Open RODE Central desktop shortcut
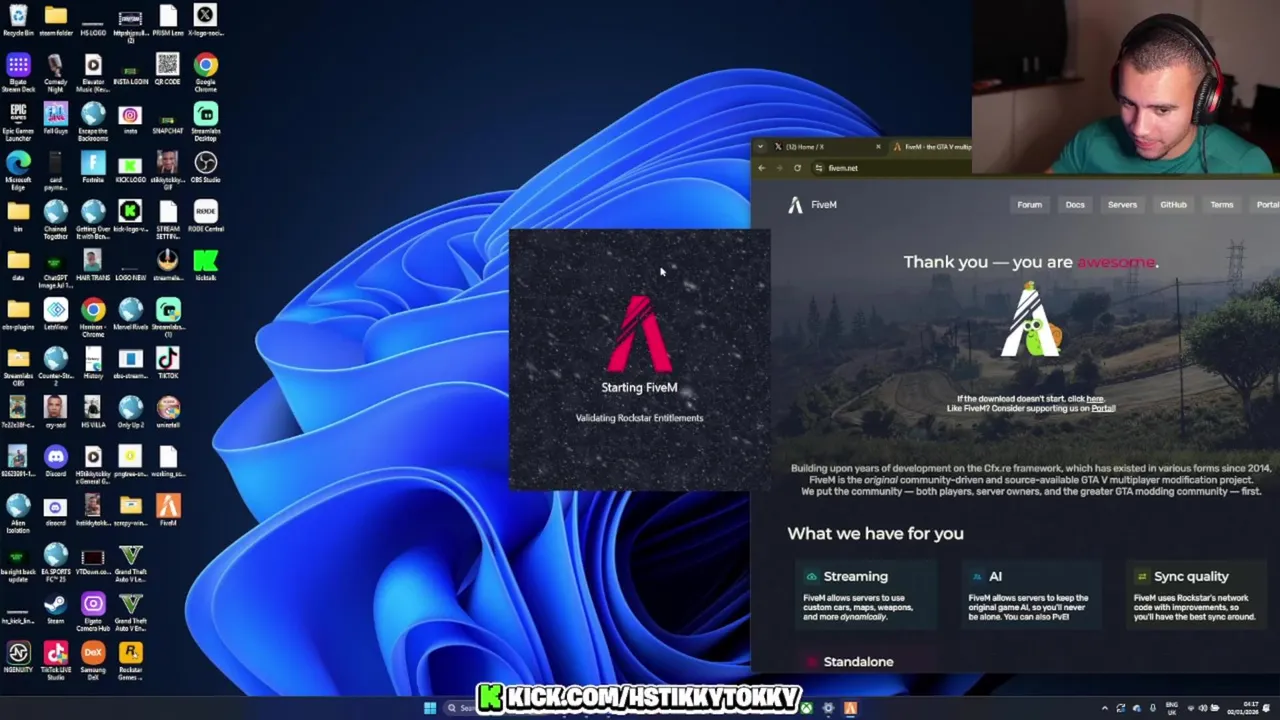Image resolution: width=1280 pixels, height=720 pixels. click(205, 216)
